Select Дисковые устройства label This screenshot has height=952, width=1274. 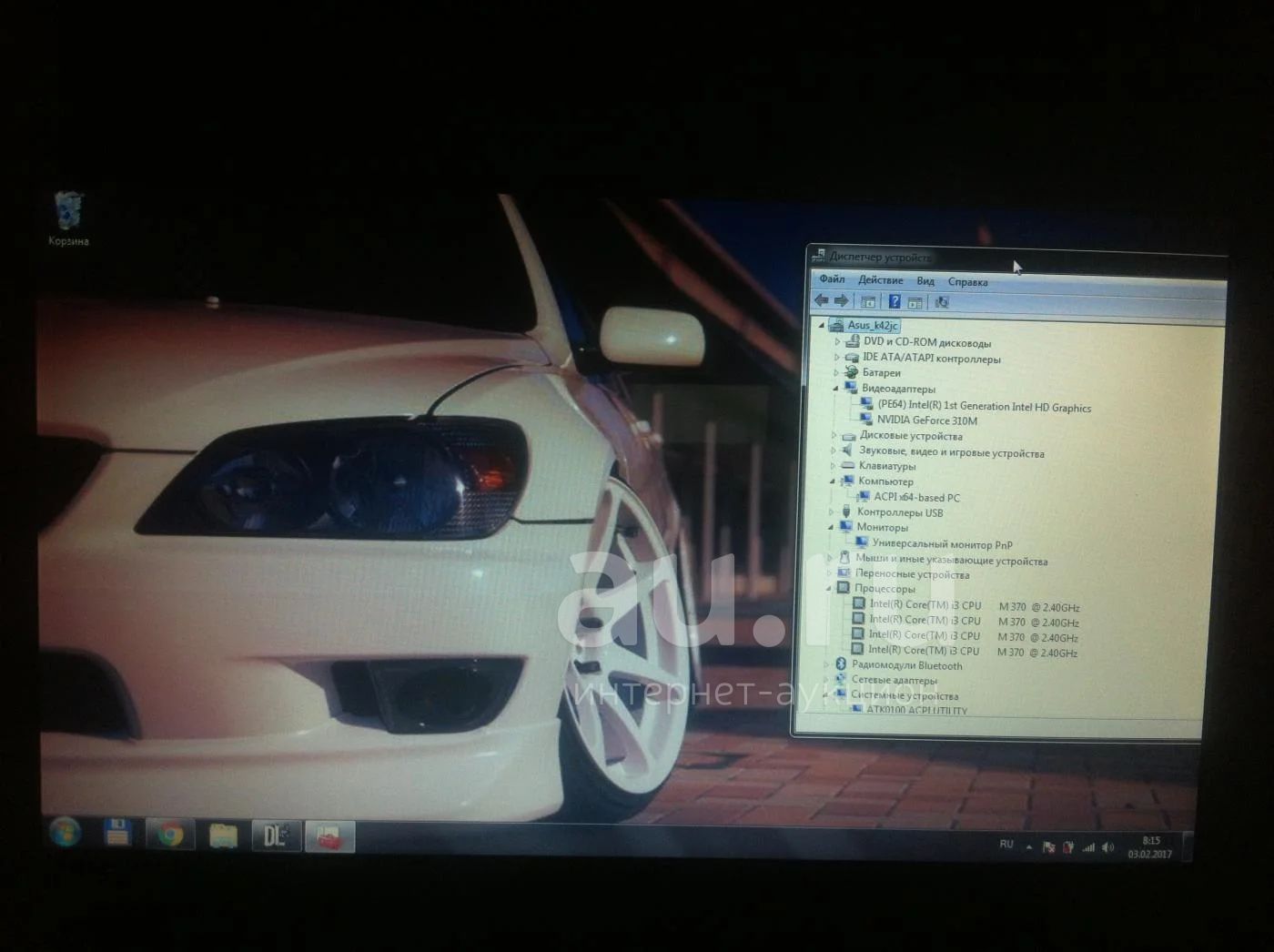click(911, 436)
